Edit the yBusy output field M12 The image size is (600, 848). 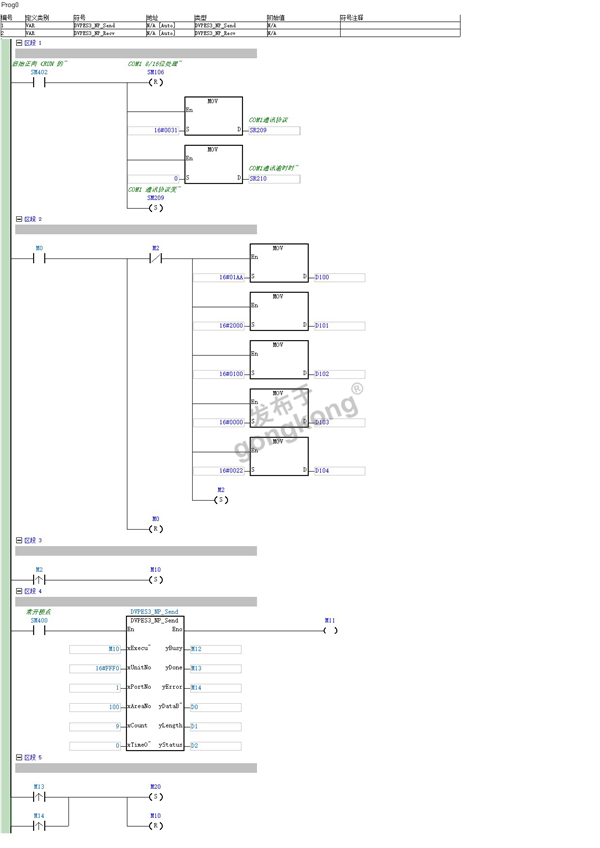click(215, 649)
